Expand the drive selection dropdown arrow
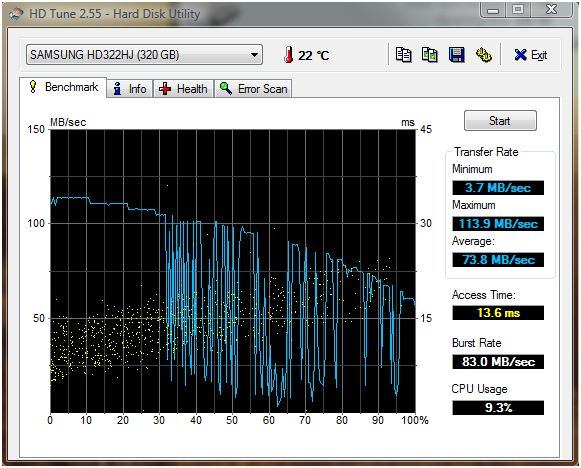Screen dimensions: 581x468 click(x=254, y=55)
